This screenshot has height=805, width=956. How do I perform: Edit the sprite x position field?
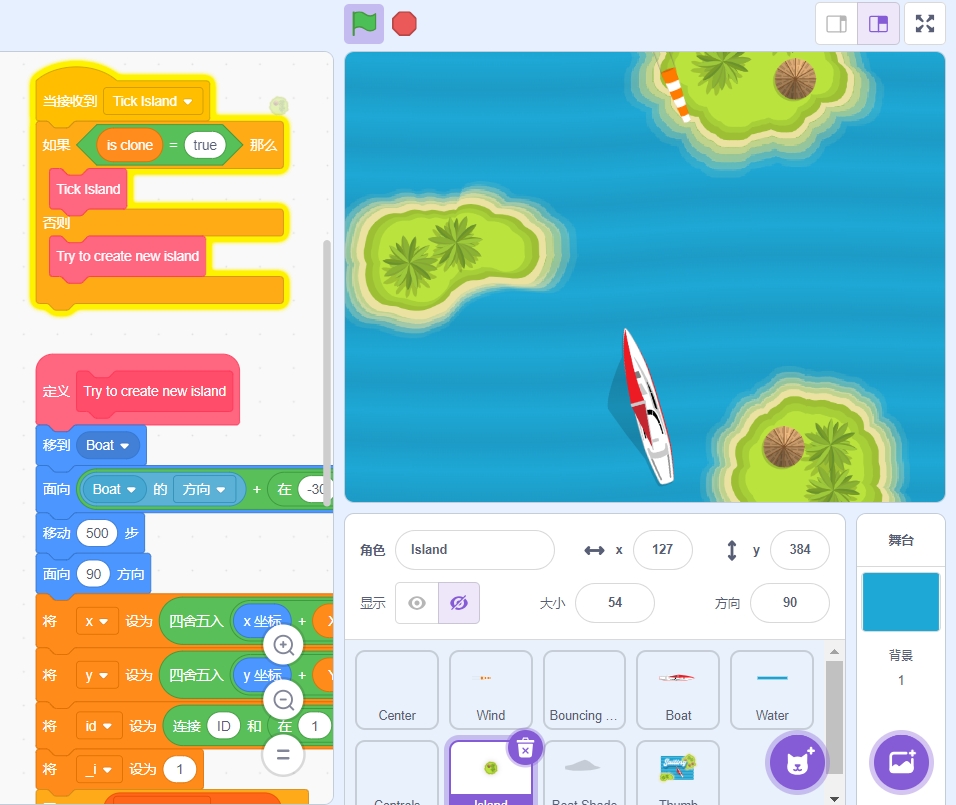[x=663, y=549]
